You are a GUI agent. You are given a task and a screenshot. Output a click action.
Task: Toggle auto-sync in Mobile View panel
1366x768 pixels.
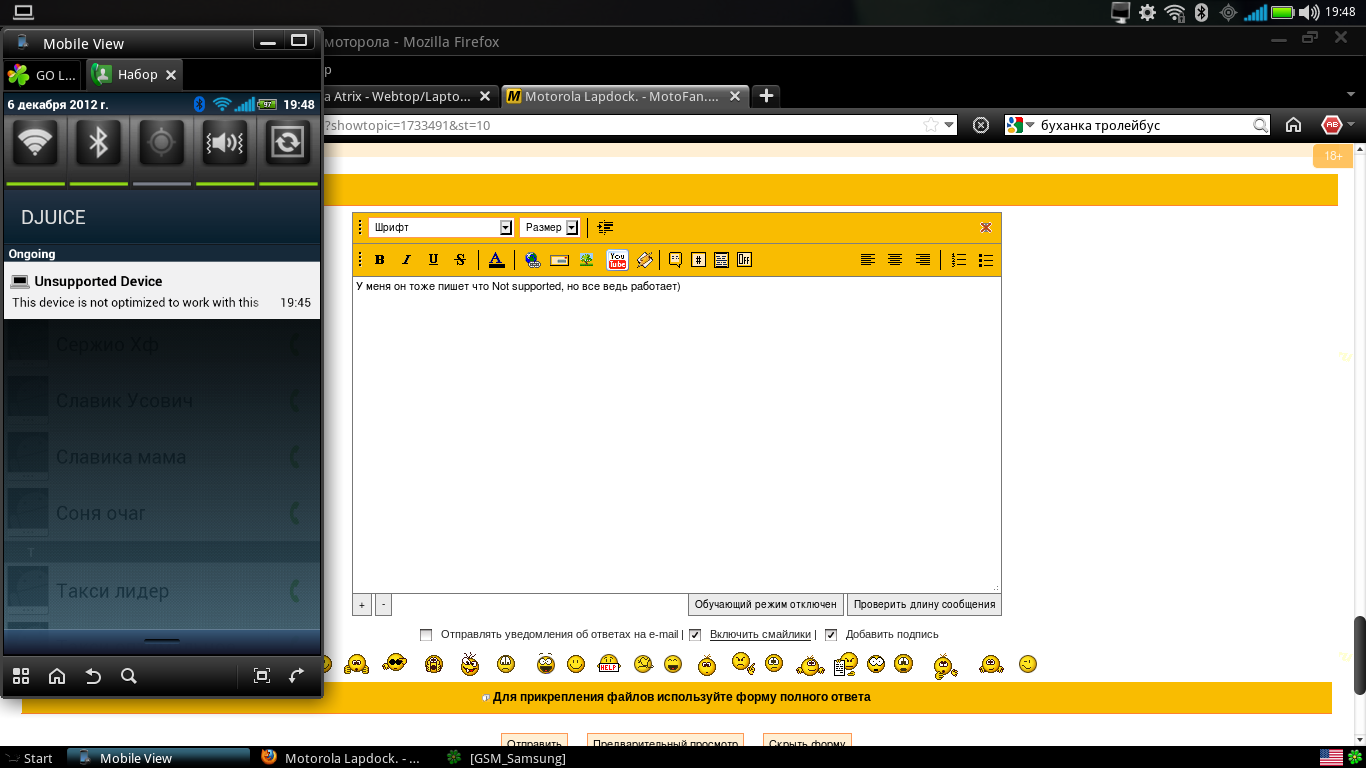pyautogui.click(x=287, y=144)
